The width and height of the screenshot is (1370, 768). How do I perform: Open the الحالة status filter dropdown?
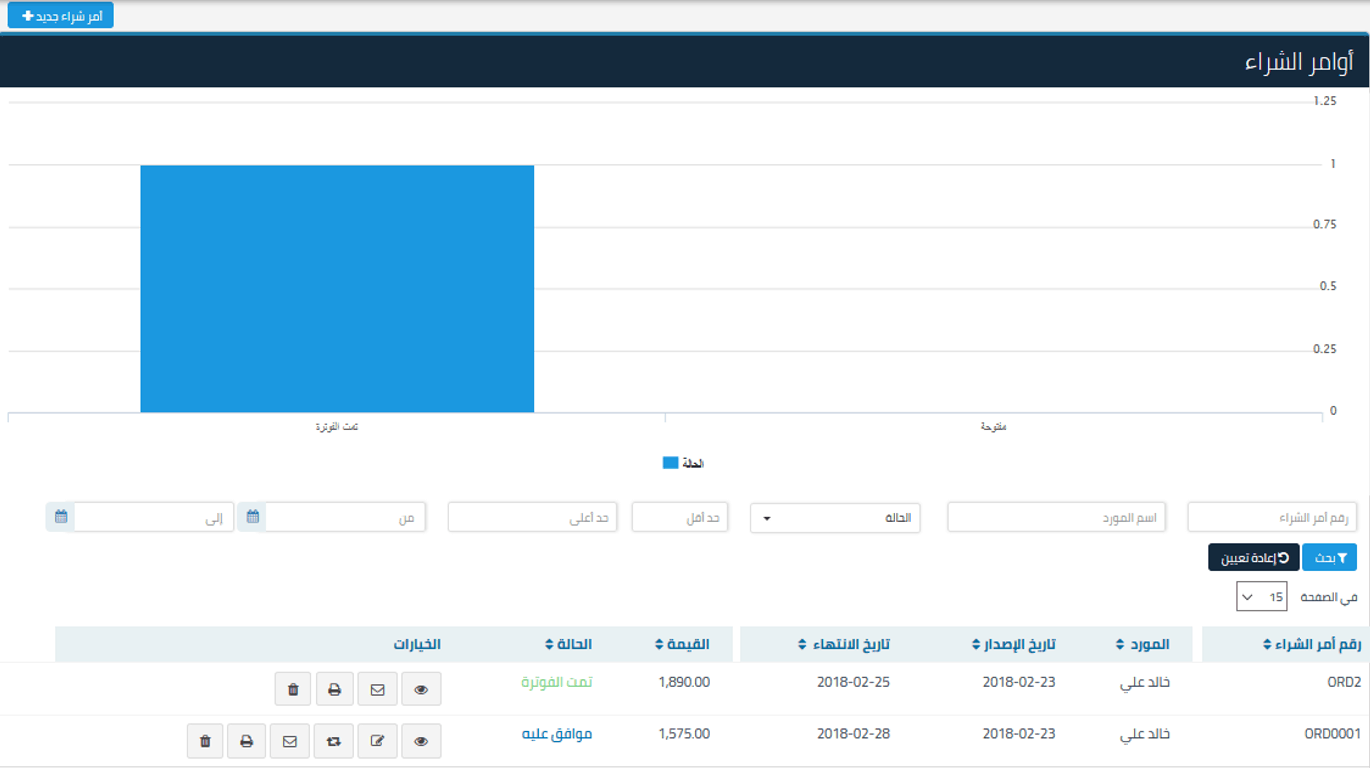[x=834, y=518]
